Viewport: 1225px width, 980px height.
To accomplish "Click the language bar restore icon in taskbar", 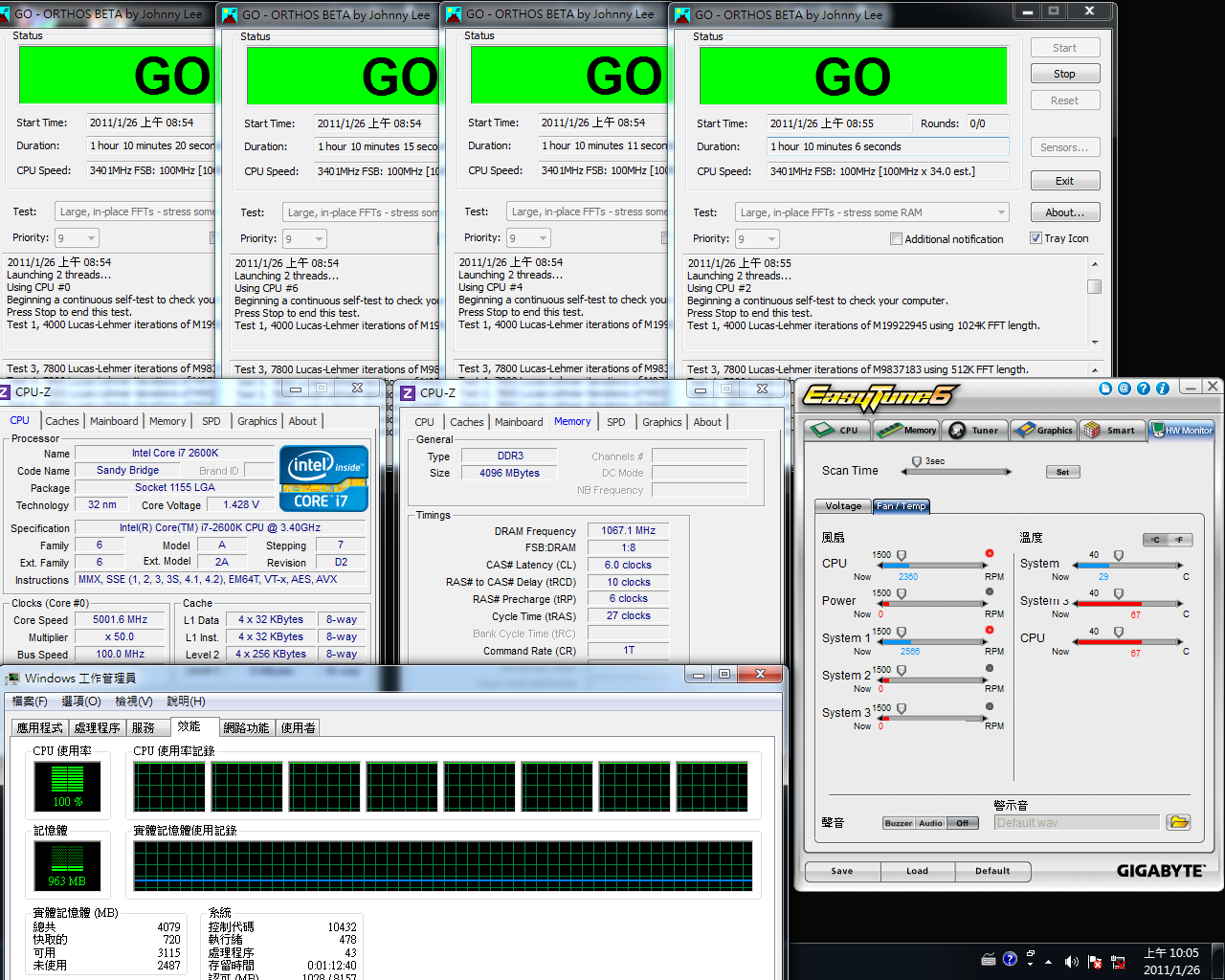I will [x=1030, y=953].
